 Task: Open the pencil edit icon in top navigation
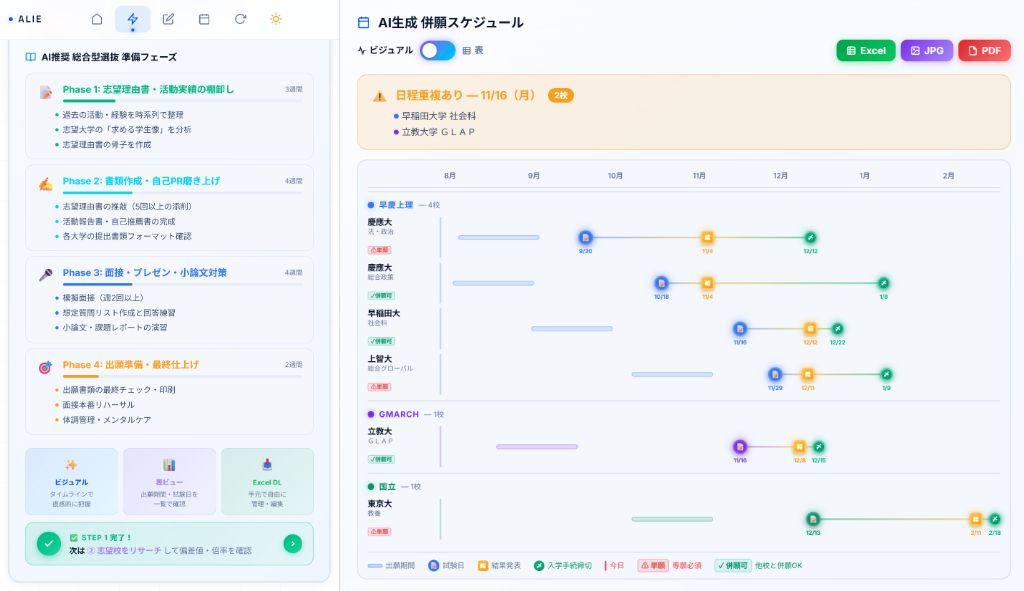pos(168,19)
